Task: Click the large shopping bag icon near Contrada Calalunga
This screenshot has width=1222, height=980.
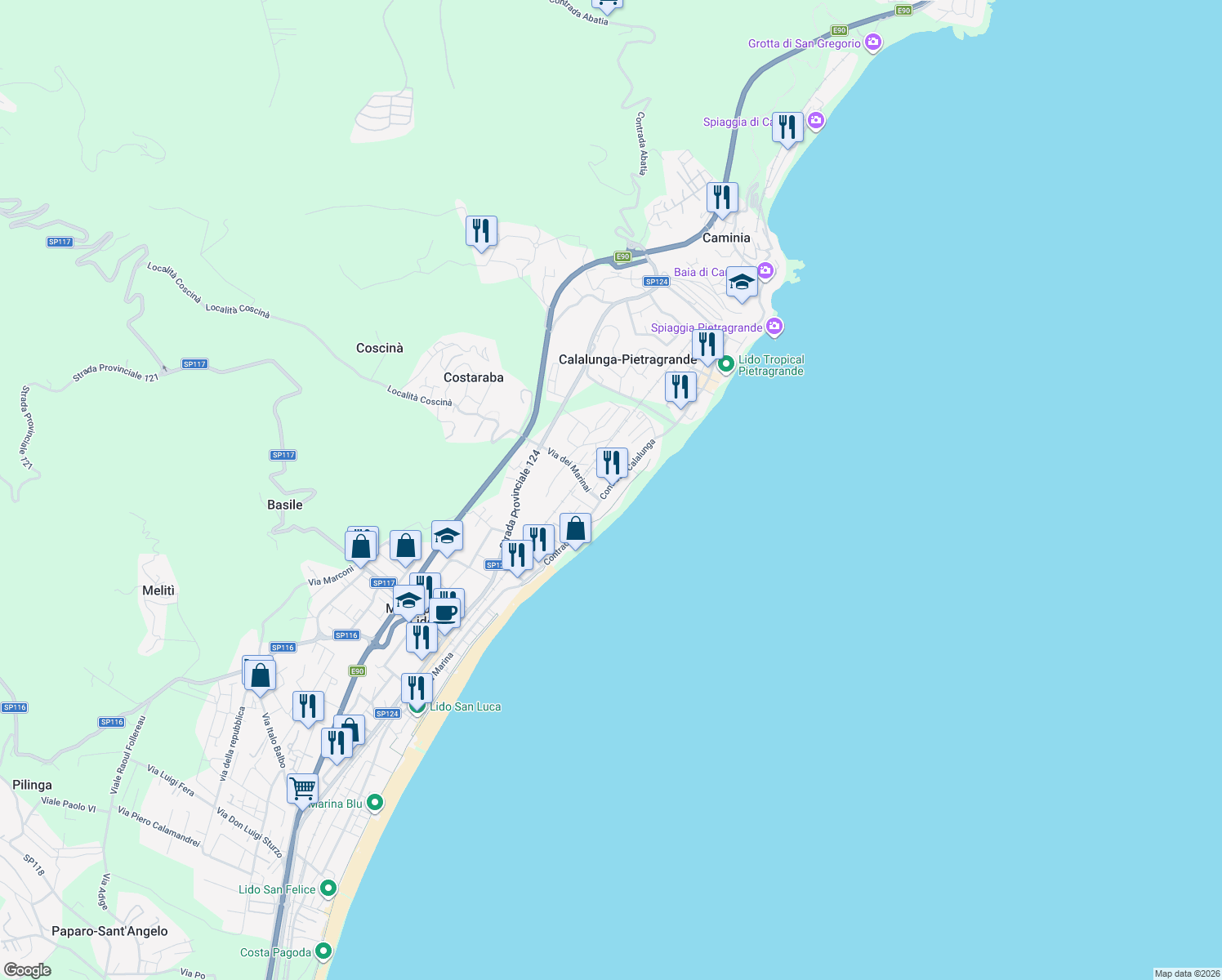Action: 576,528
